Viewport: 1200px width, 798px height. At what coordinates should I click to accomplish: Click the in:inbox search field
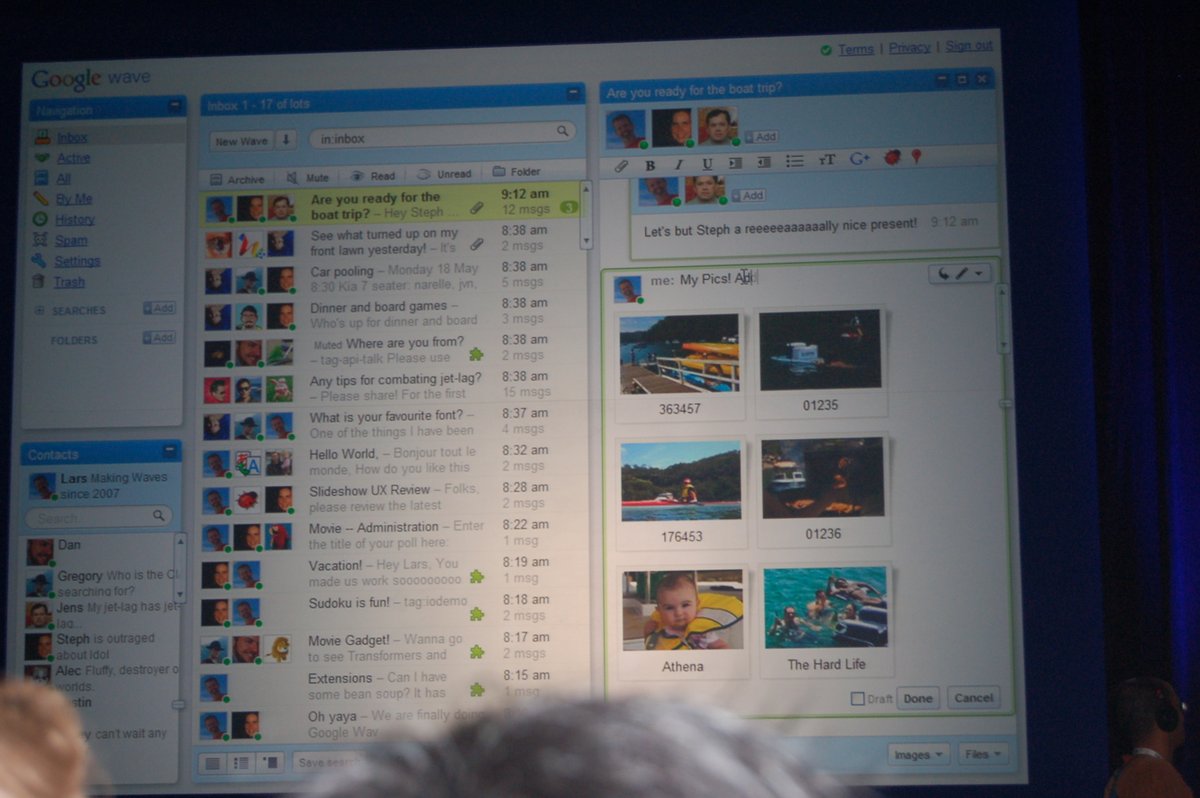coord(441,133)
